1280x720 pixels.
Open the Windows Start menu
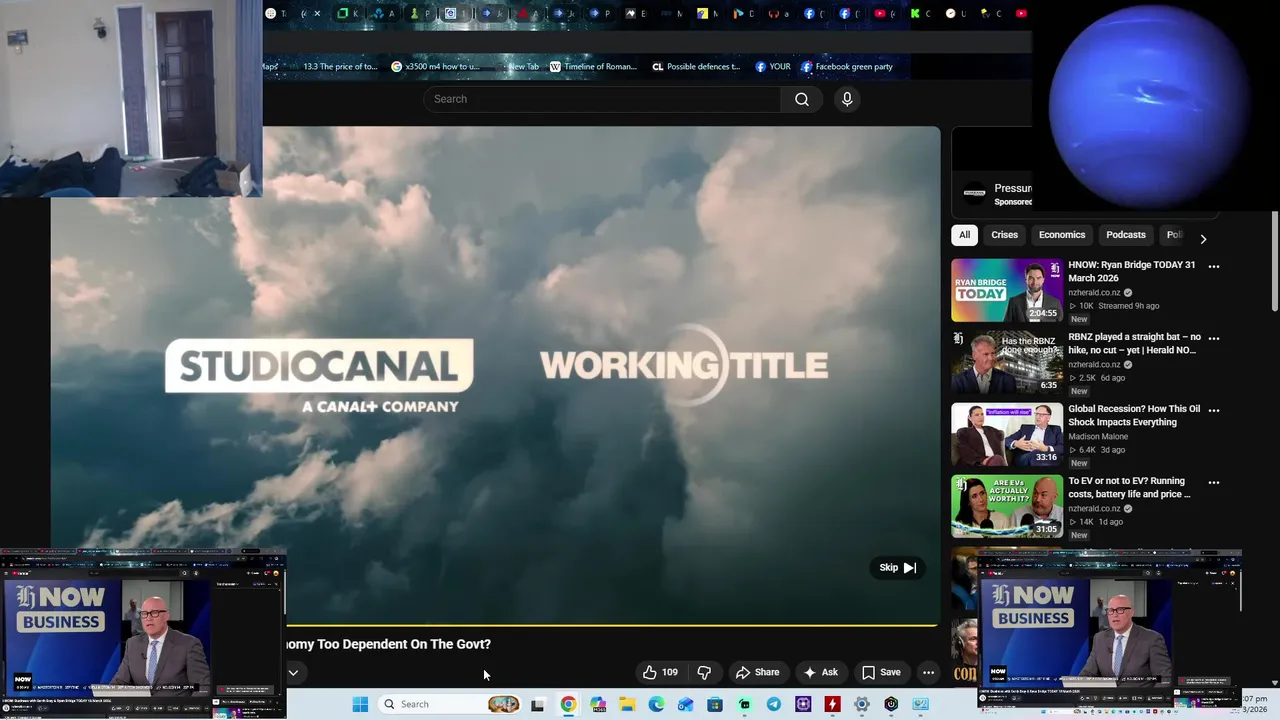tap(360, 704)
